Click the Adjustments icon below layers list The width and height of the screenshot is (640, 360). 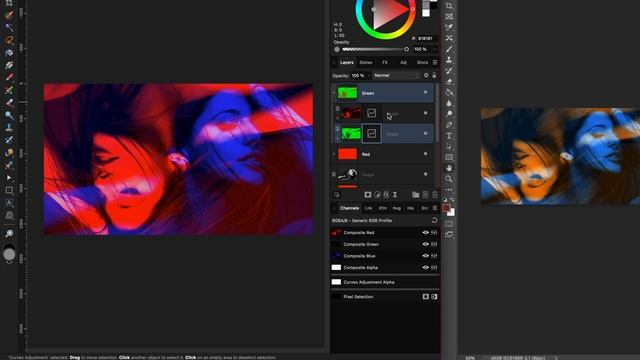click(377, 195)
